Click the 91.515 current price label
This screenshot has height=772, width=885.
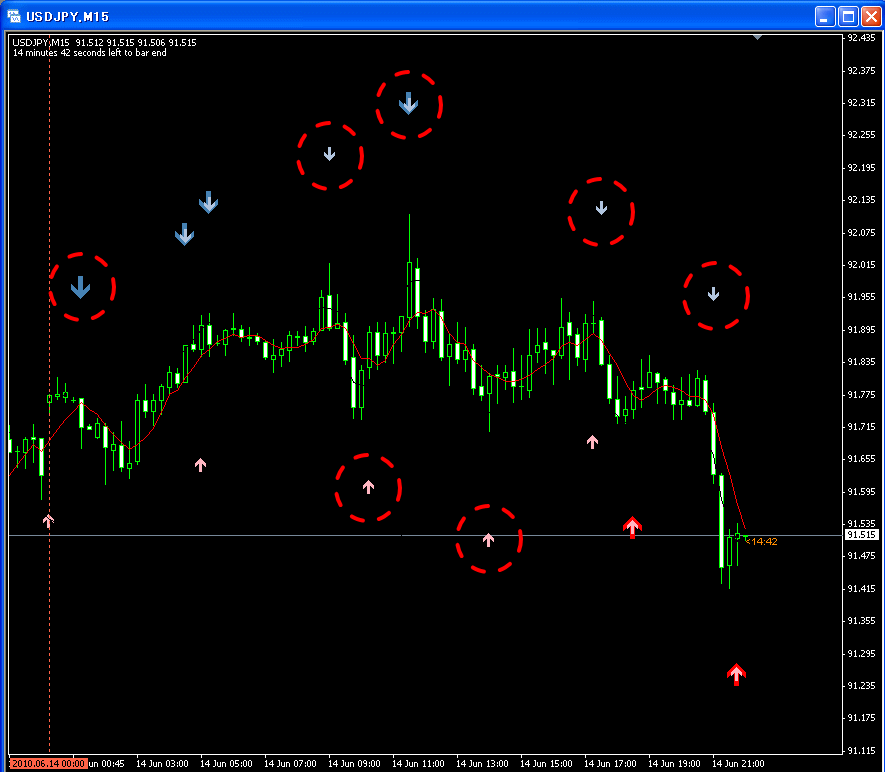(862, 534)
